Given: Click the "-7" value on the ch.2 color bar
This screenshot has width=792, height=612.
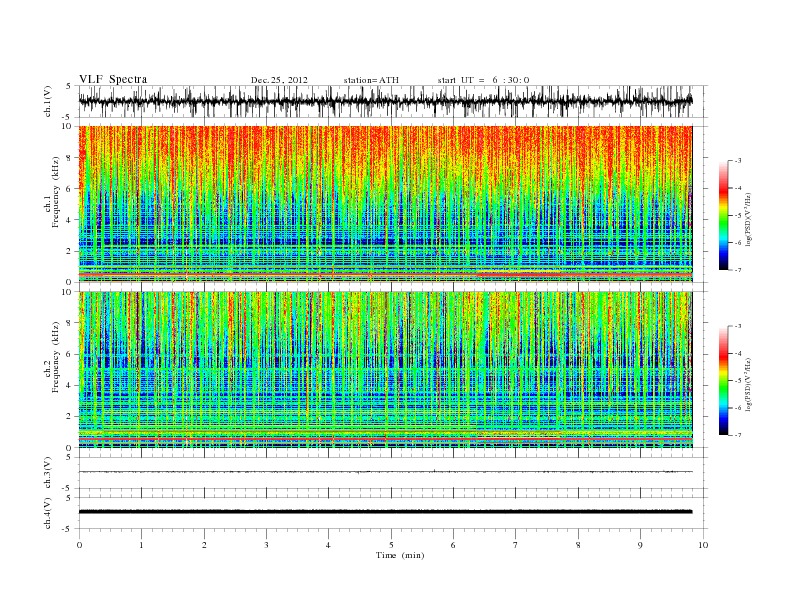Looking at the screenshot, I should pos(738,435).
